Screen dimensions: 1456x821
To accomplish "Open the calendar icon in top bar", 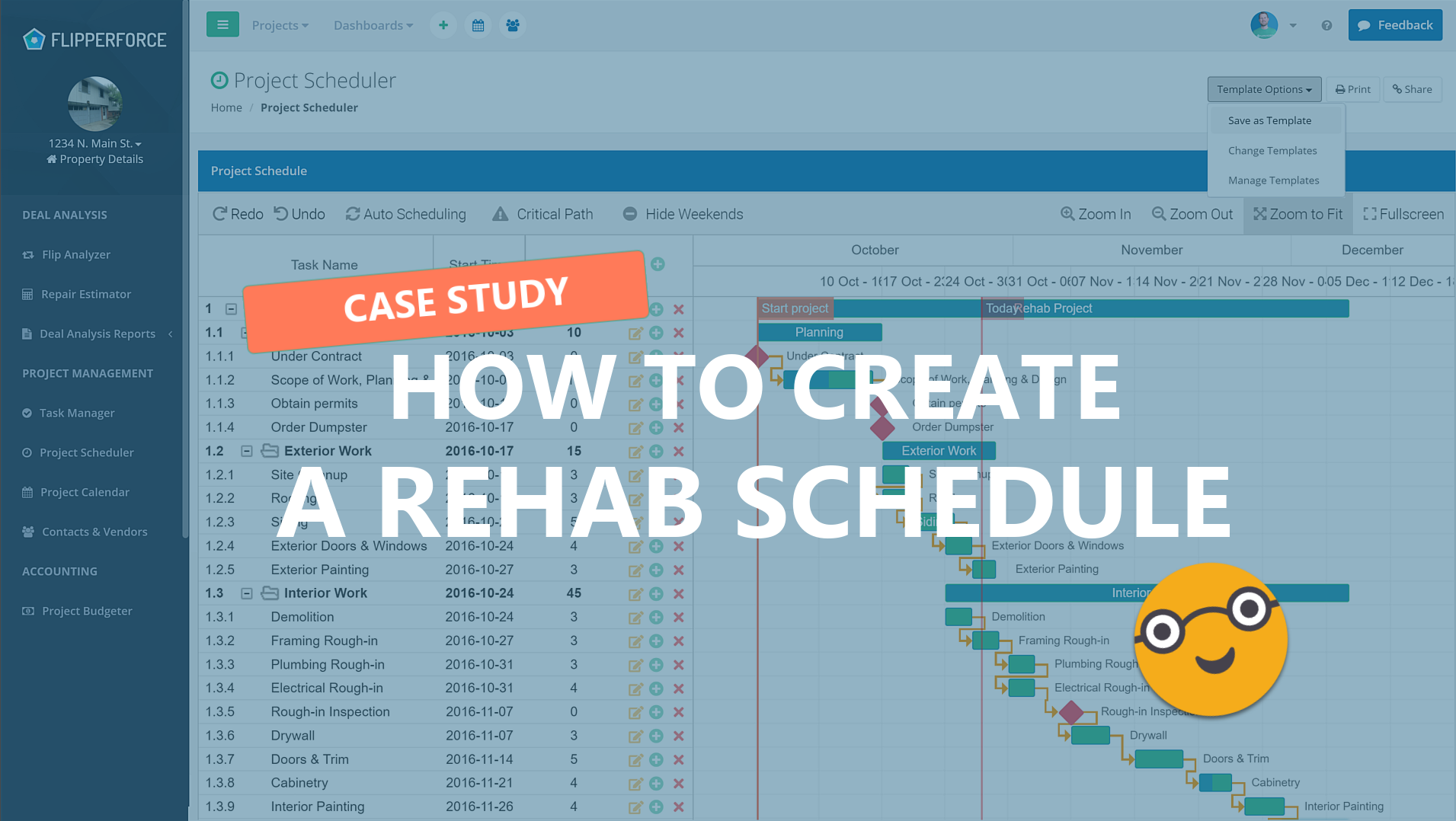I will click(478, 25).
